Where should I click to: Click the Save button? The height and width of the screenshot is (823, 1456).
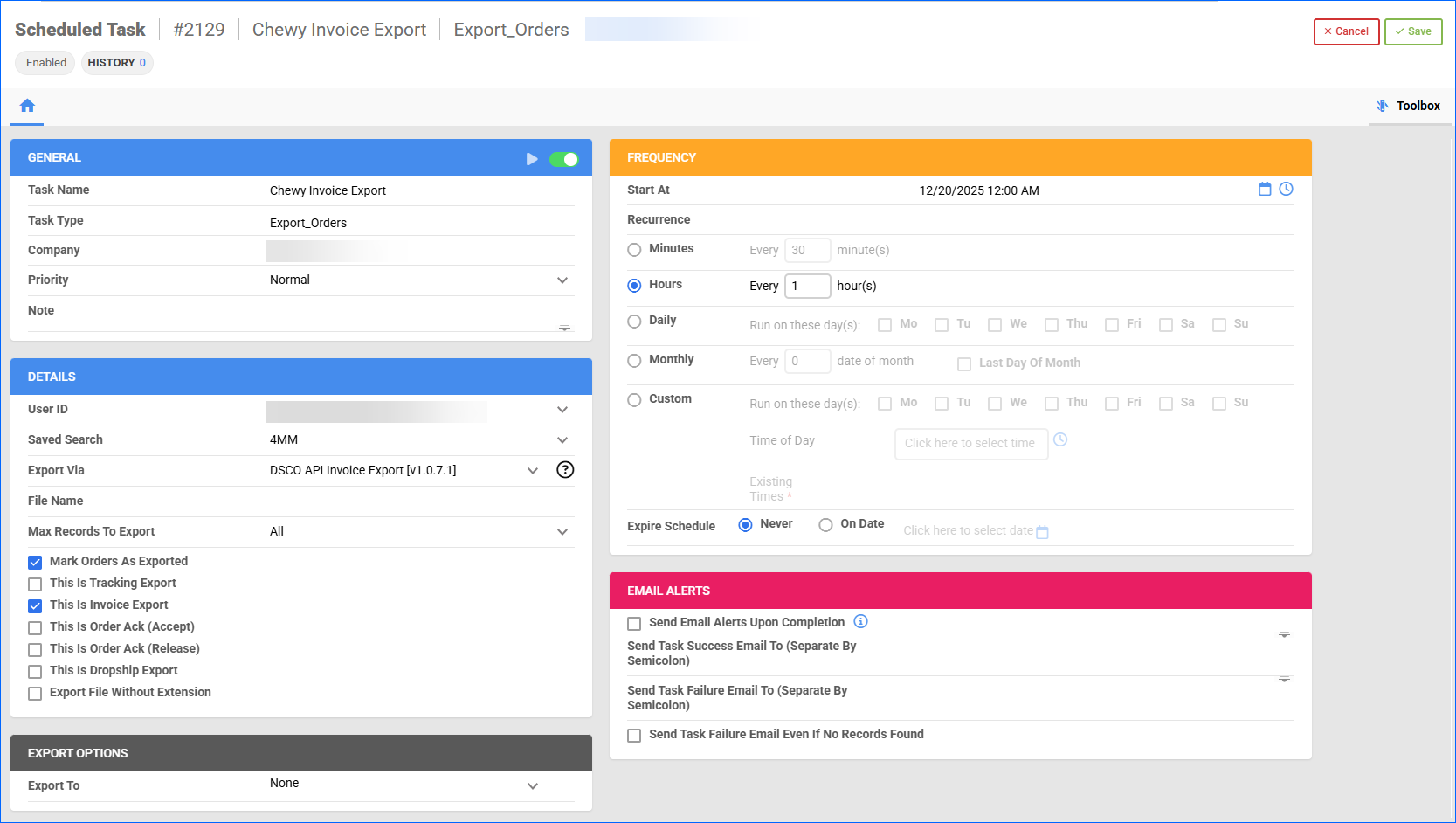tap(1412, 31)
